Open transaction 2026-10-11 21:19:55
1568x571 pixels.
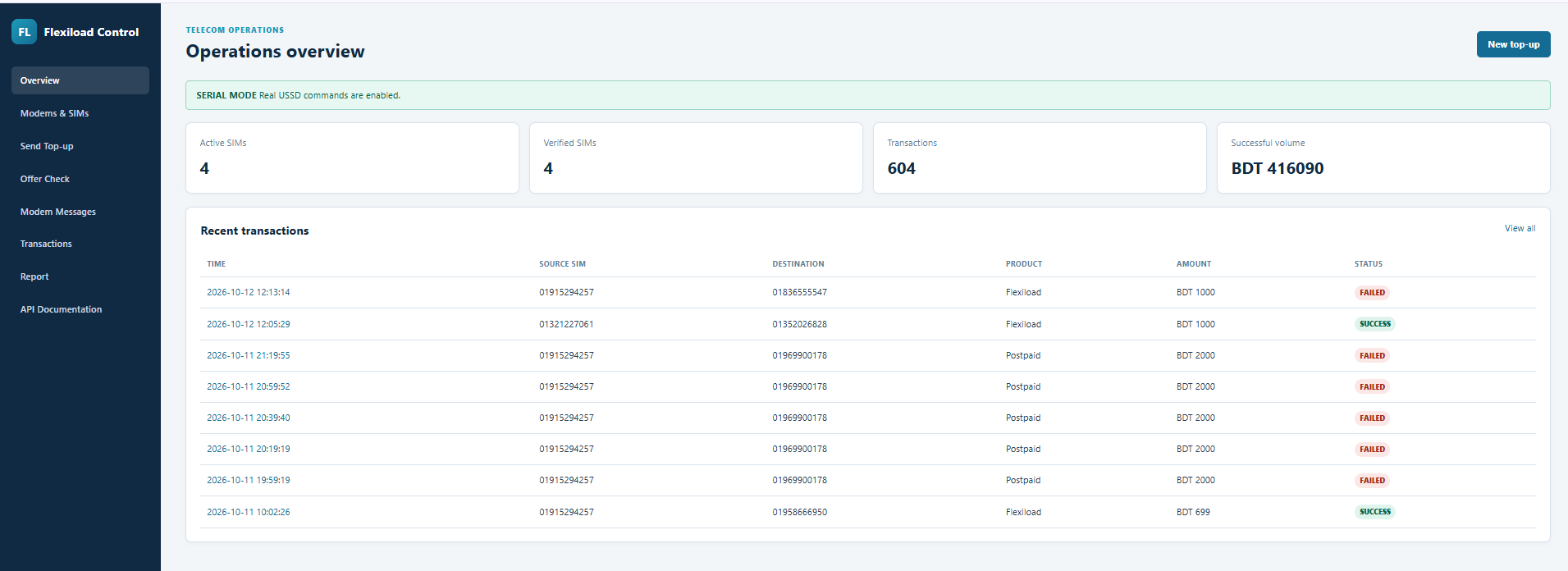click(248, 355)
